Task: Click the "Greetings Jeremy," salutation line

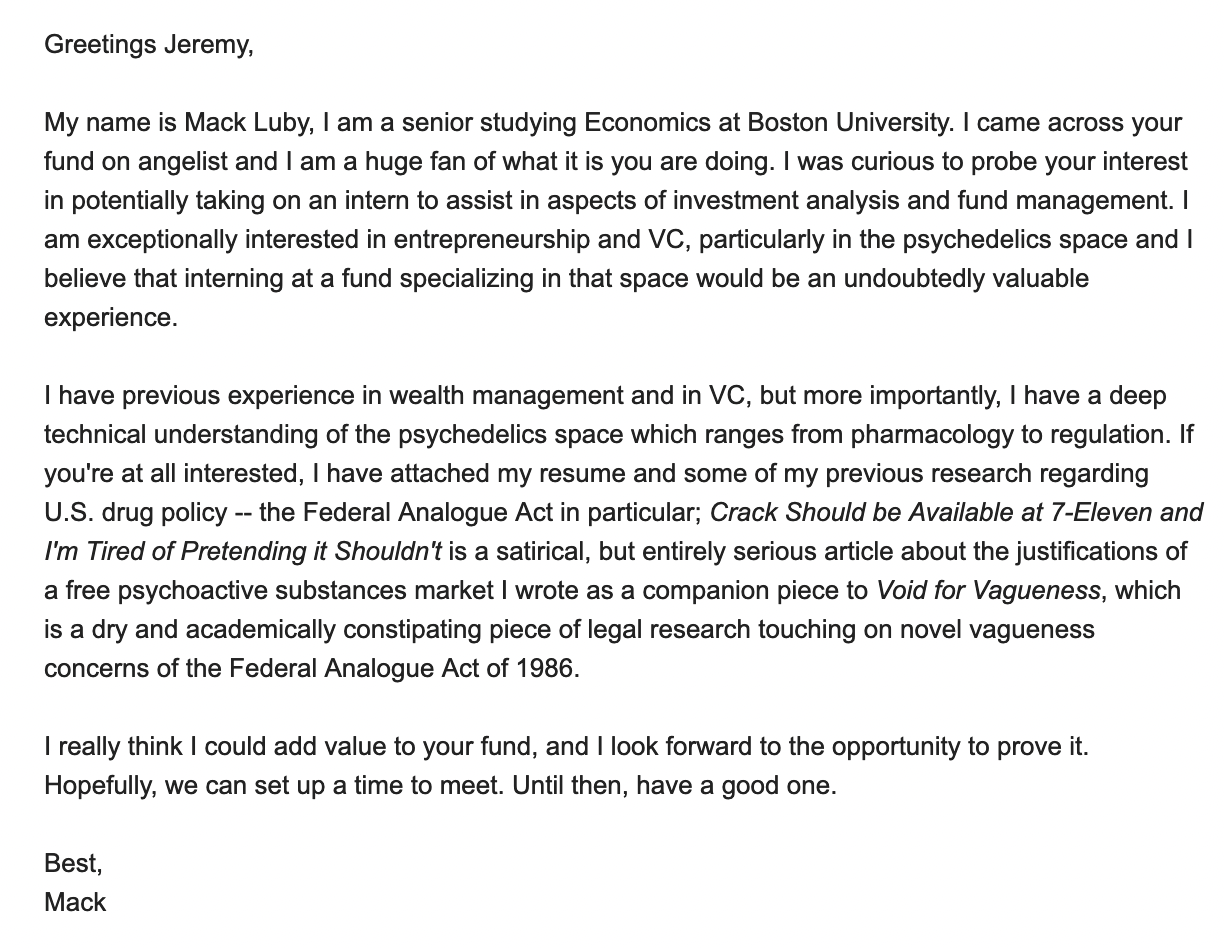Action: [x=149, y=45]
